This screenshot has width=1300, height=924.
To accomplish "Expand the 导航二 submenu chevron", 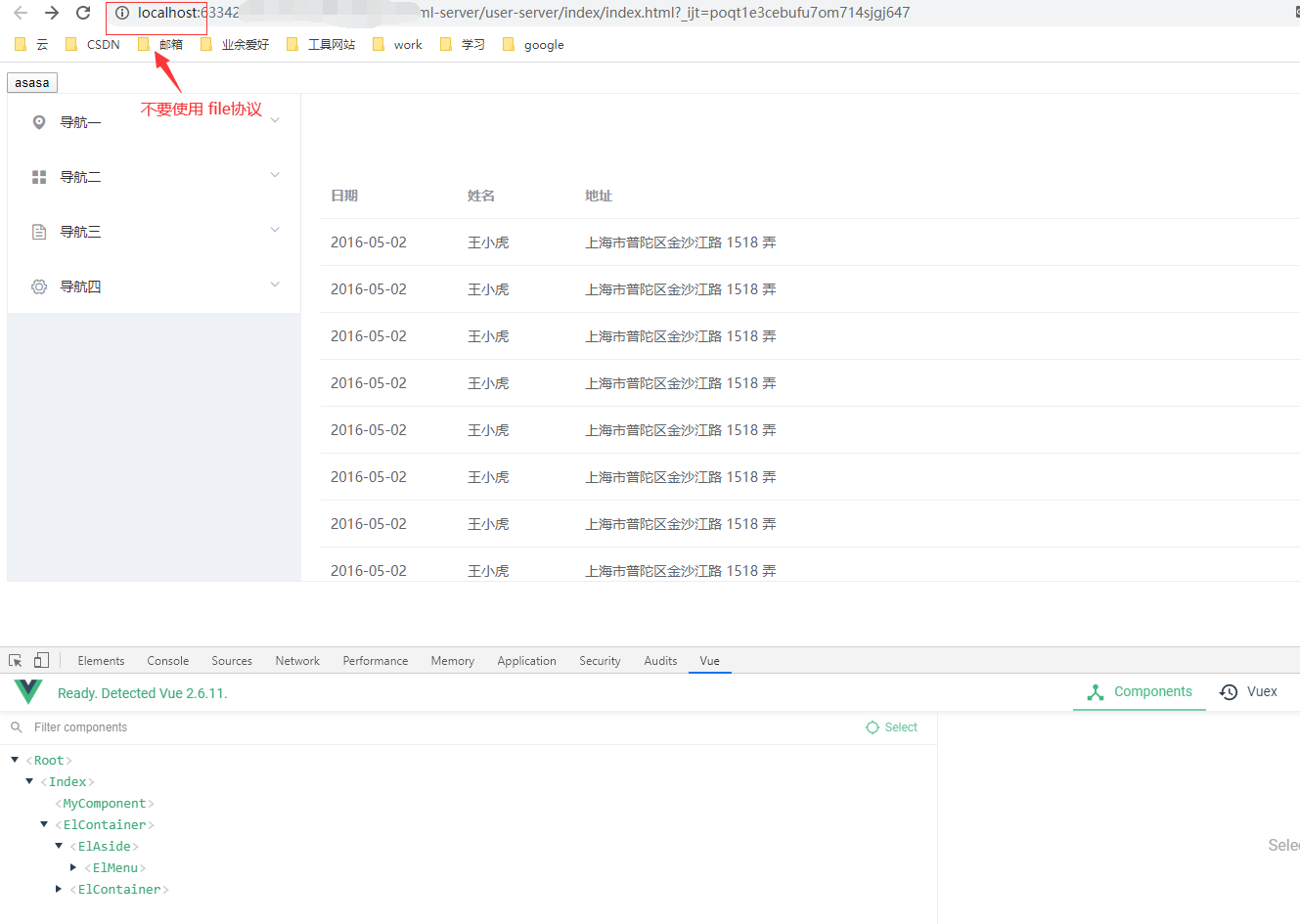I will pyautogui.click(x=275, y=175).
